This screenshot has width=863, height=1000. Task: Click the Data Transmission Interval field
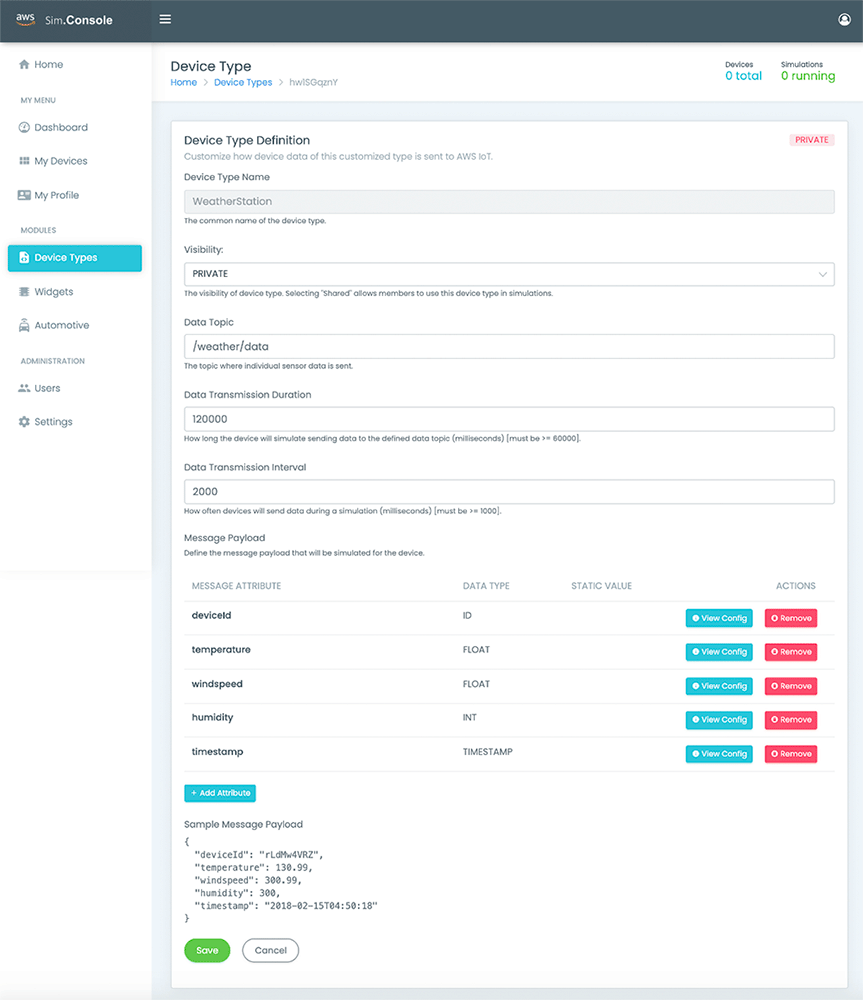click(x=509, y=492)
